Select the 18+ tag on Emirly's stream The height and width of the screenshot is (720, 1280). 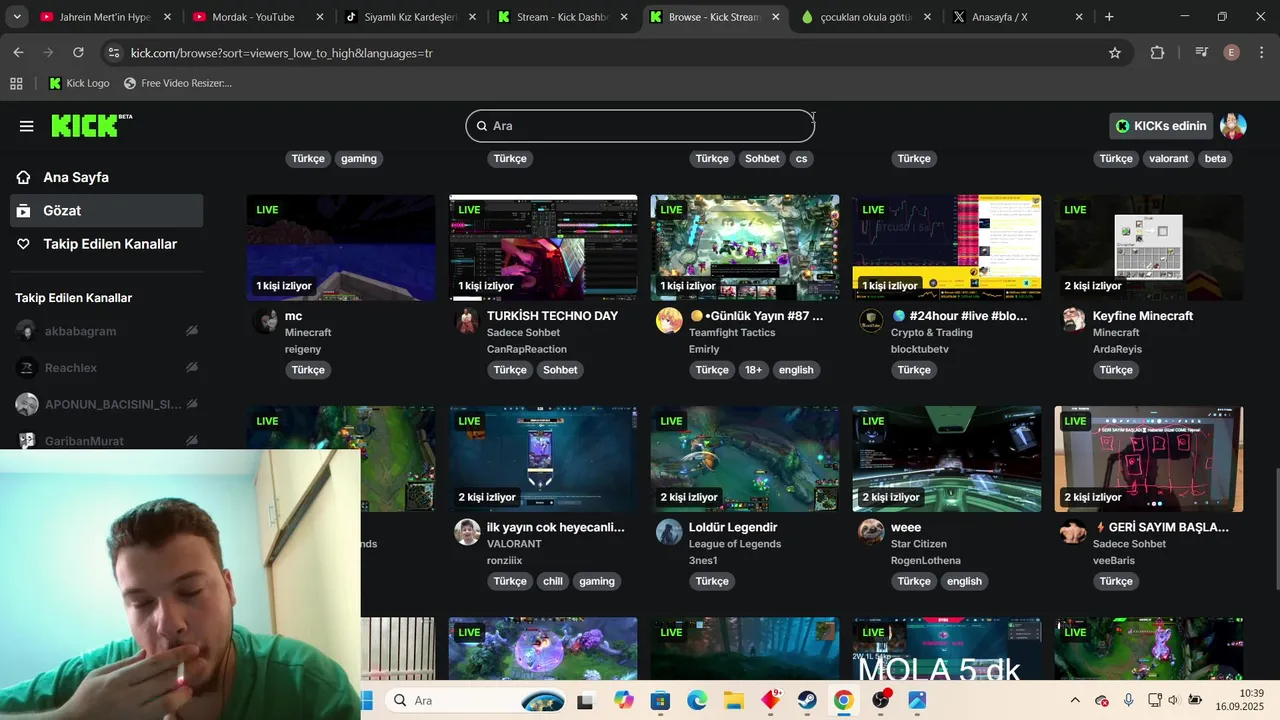tap(753, 370)
